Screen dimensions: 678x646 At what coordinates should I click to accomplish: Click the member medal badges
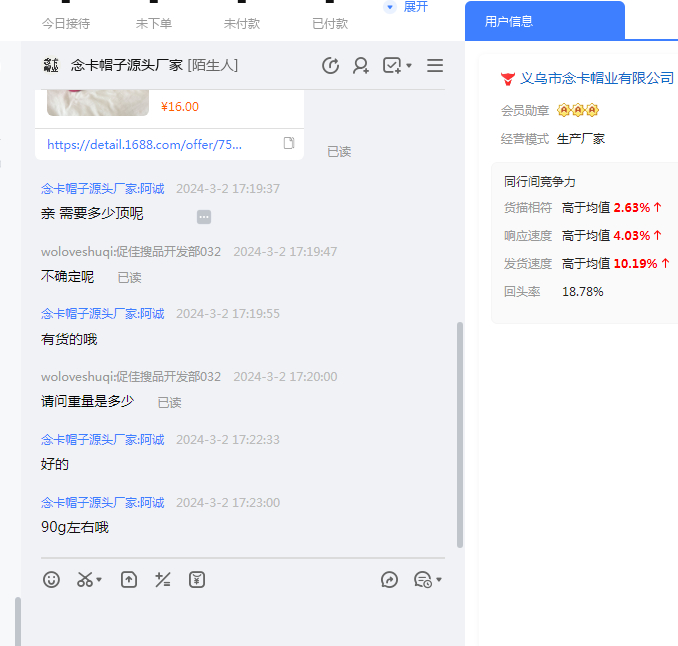pyautogui.click(x=578, y=111)
